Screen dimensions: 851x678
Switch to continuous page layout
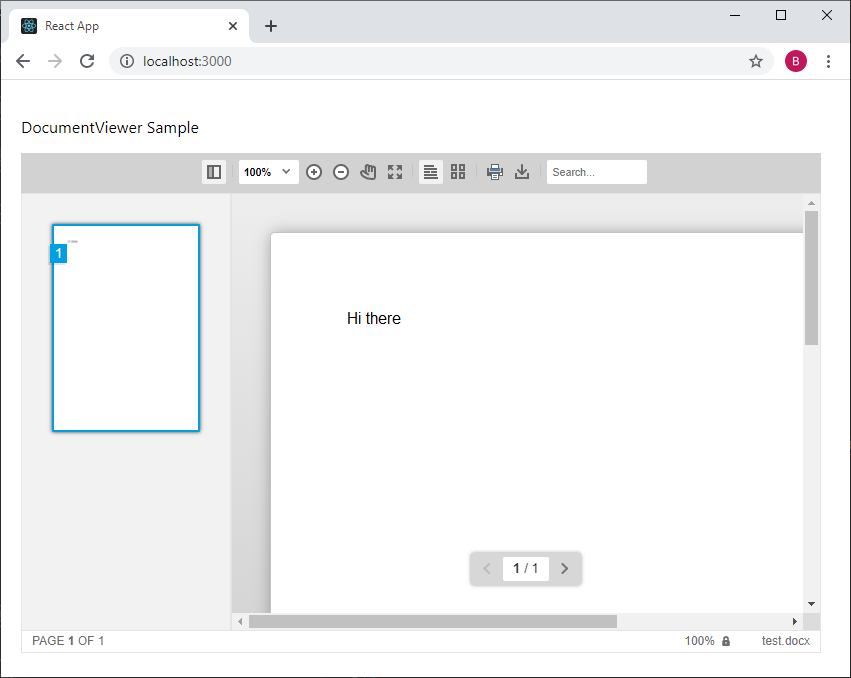click(x=431, y=172)
